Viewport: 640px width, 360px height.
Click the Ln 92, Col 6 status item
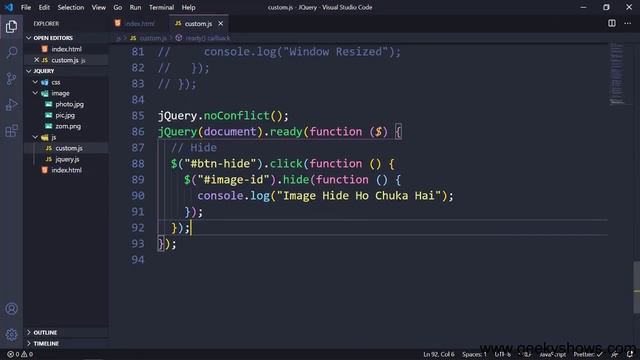point(438,354)
